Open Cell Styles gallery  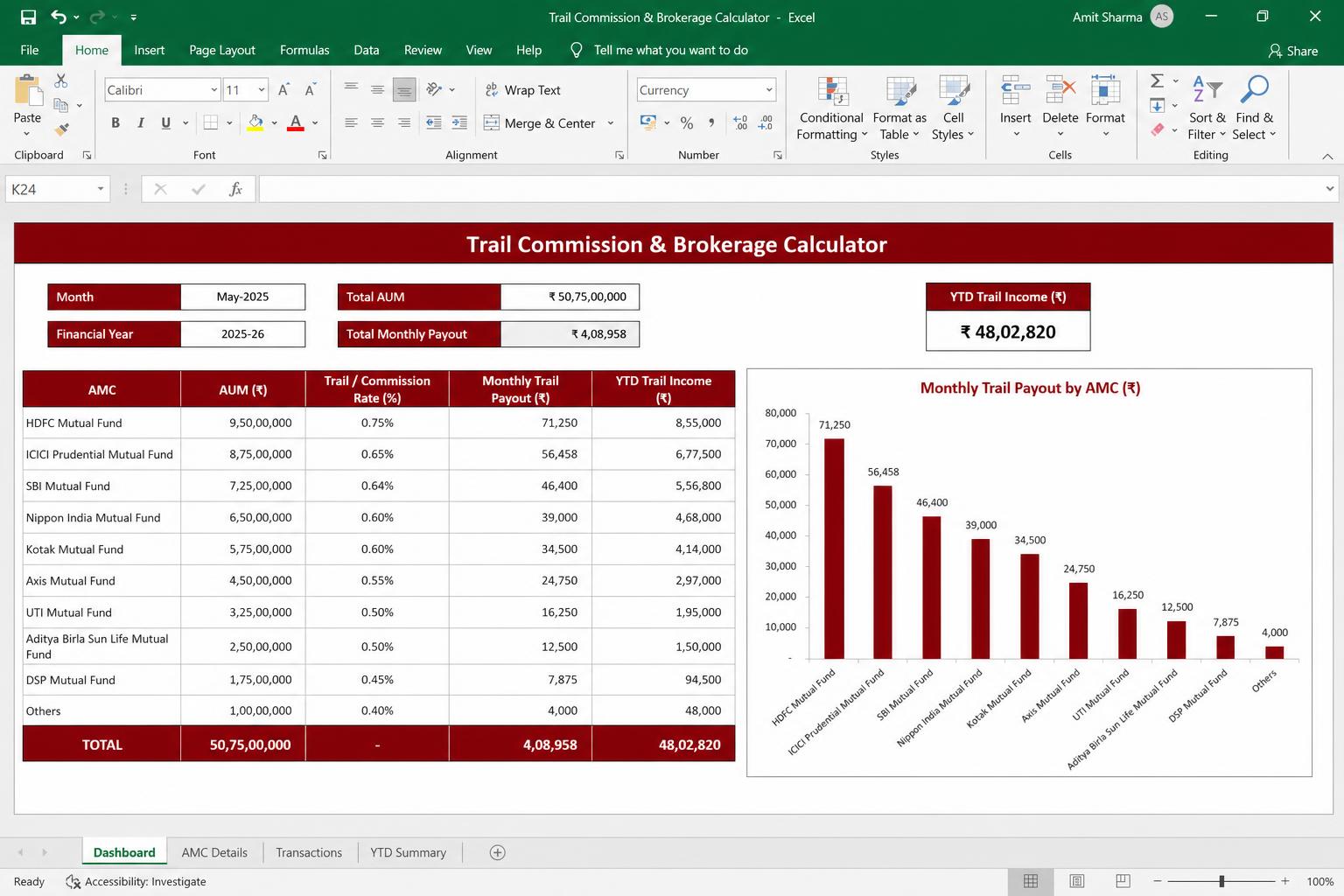pyautogui.click(x=953, y=108)
